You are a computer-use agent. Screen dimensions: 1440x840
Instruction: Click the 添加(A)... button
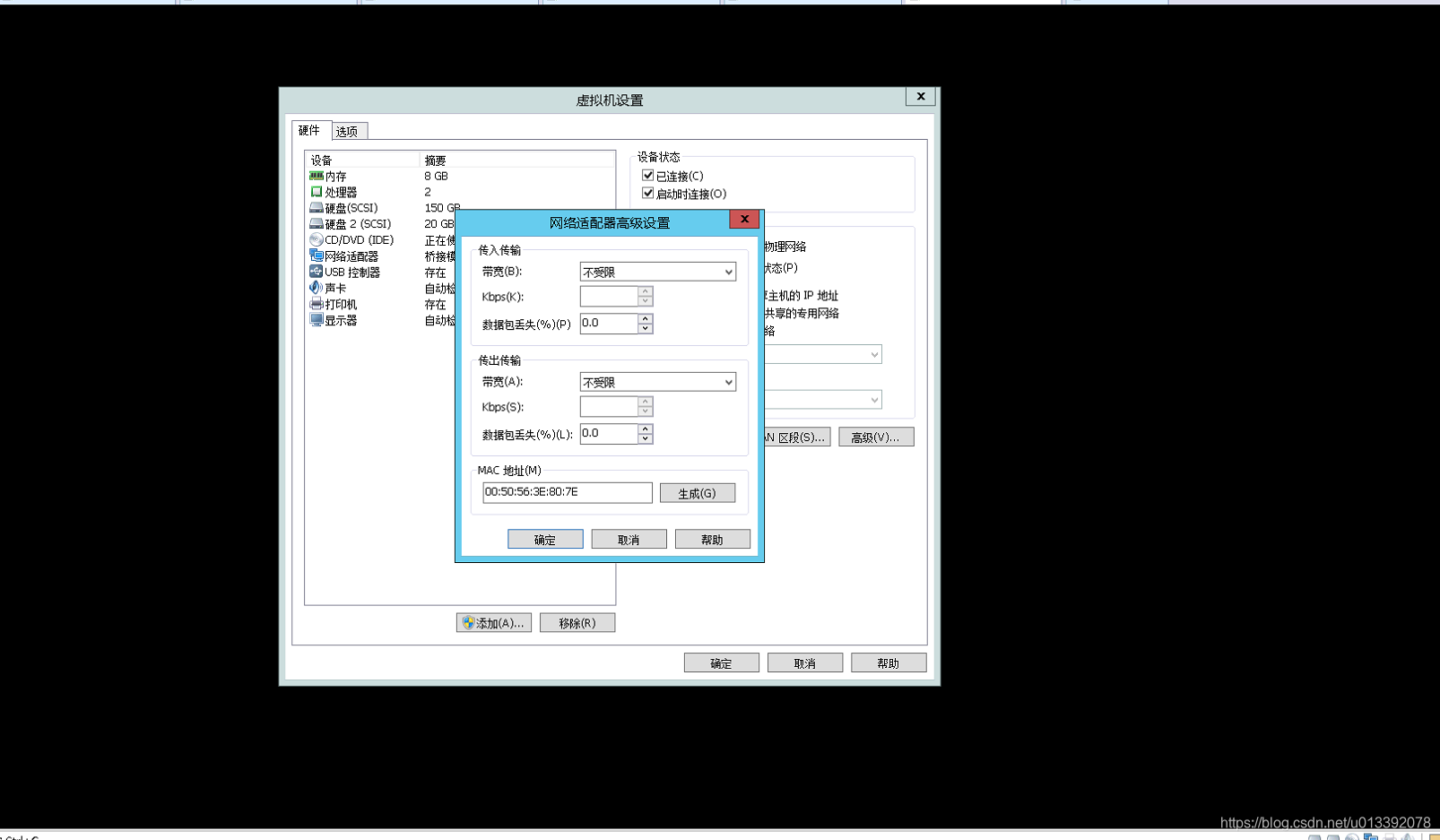pyautogui.click(x=494, y=623)
